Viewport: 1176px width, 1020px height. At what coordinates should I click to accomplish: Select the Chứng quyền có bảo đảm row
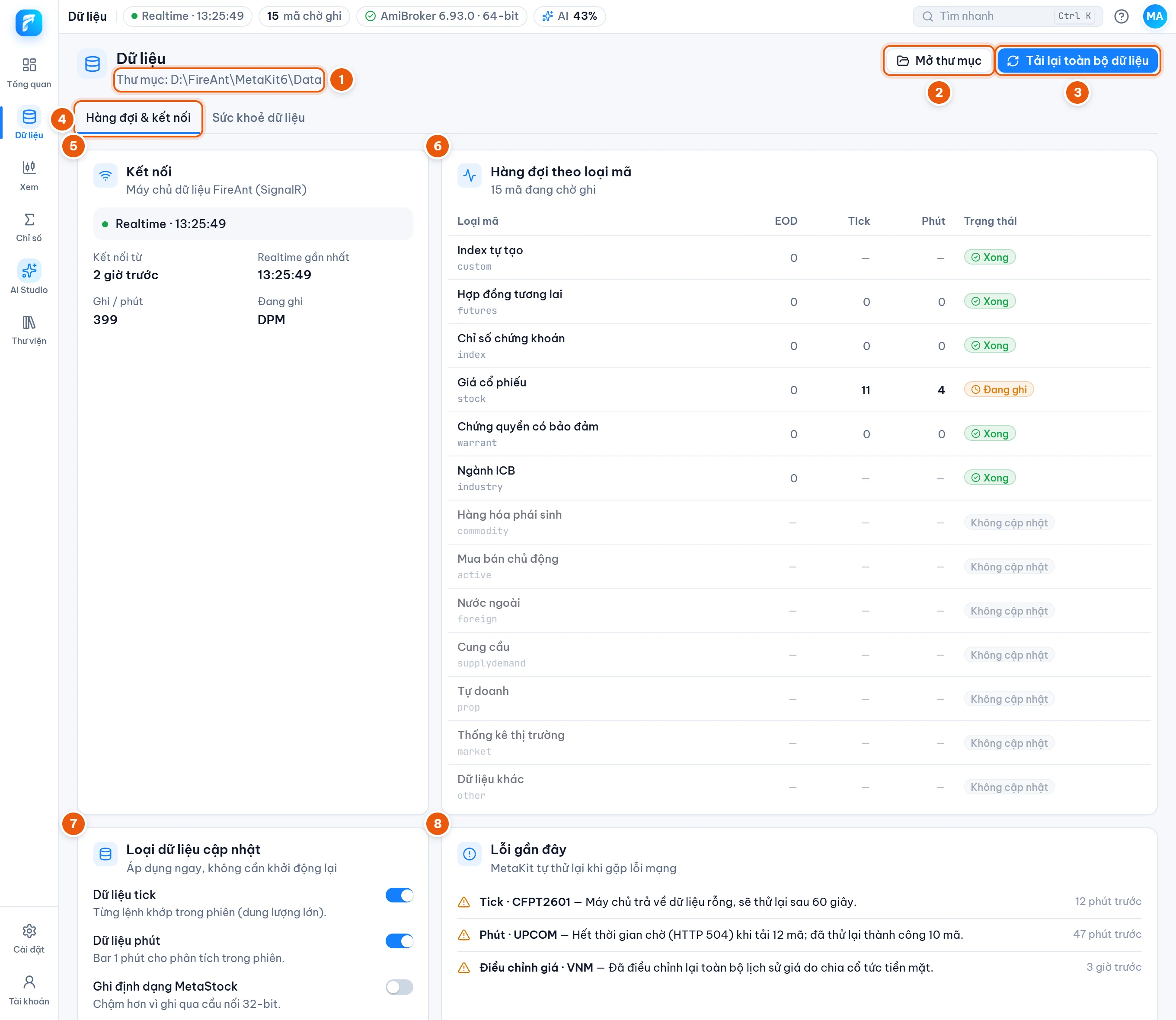click(799, 434)
